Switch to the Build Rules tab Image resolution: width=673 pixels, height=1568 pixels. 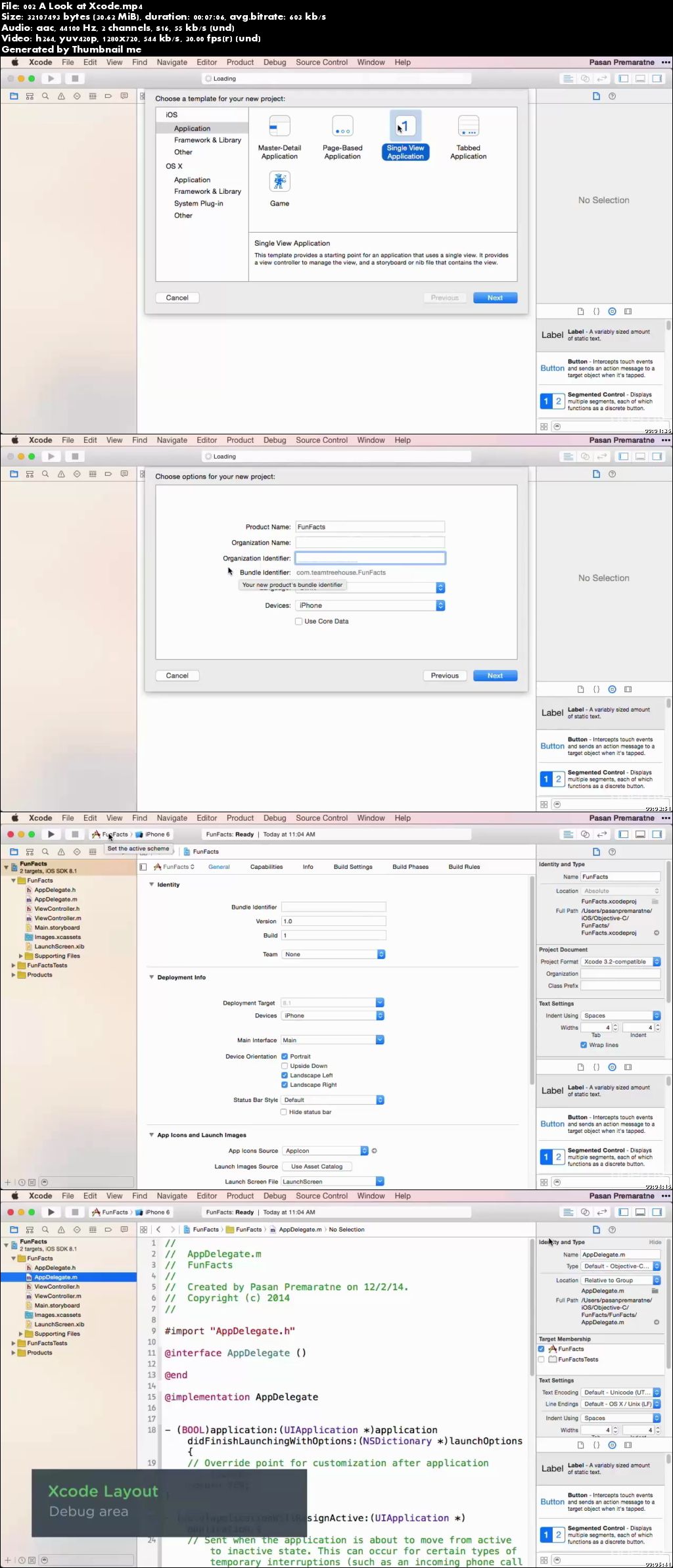pos(464,867)
